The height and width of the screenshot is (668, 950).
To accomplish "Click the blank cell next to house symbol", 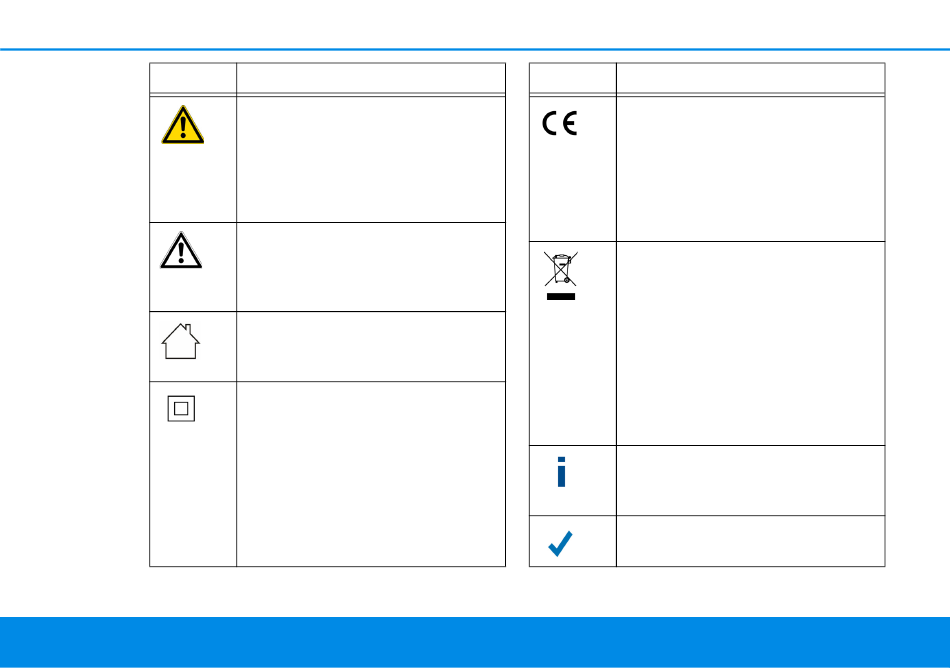I will tap(371, 346).
